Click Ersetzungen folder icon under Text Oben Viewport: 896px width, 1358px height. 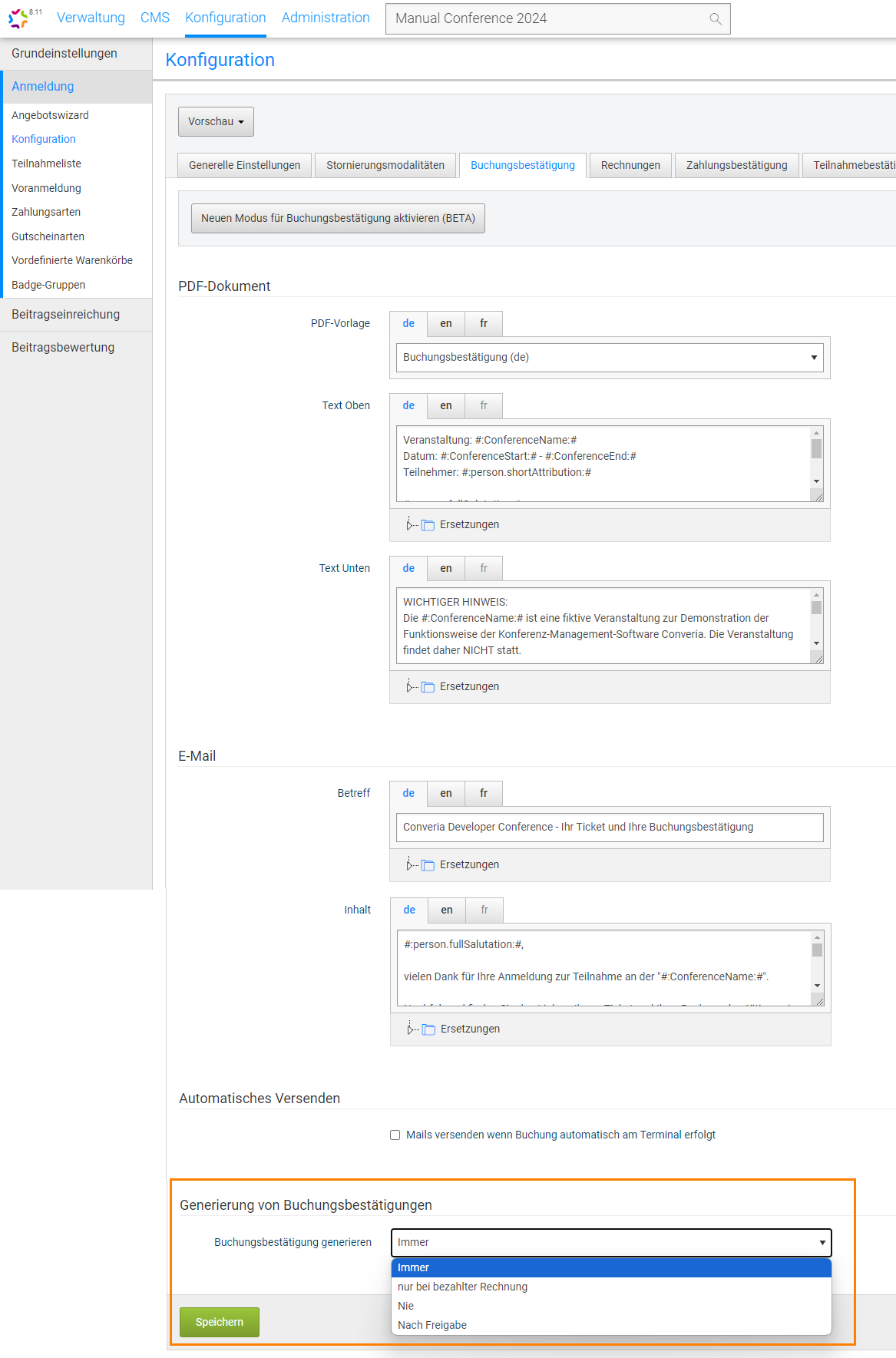[x=428, y=525]
